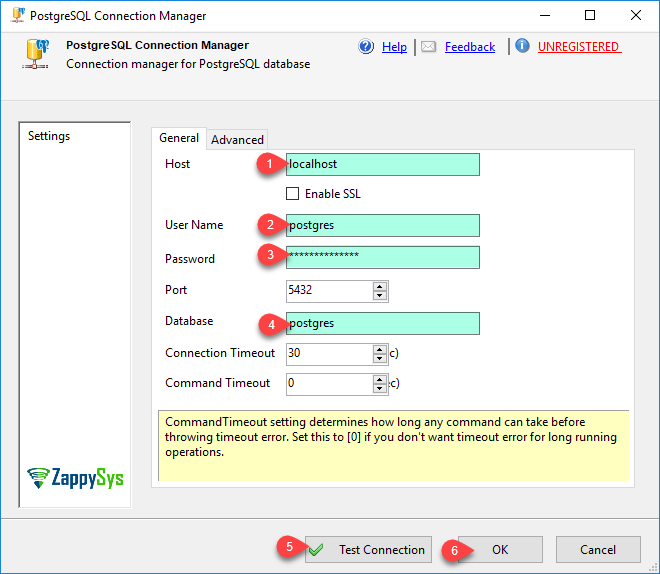Click the User Name input field

383,225
